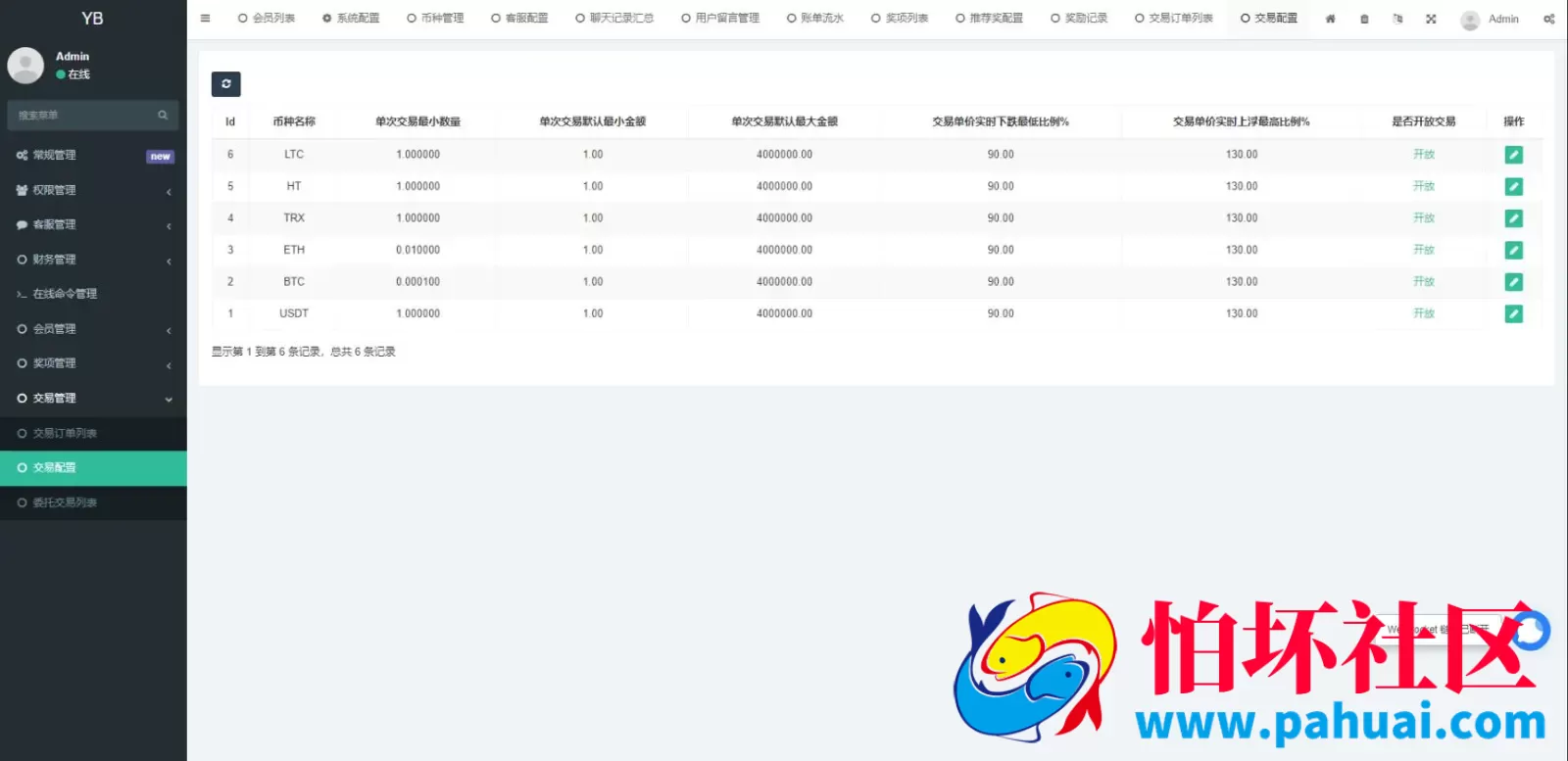Edit the BTC trade config row
Viewport: 1568px width, 761px height.
pyautogui.click(x=1514, y=282)
